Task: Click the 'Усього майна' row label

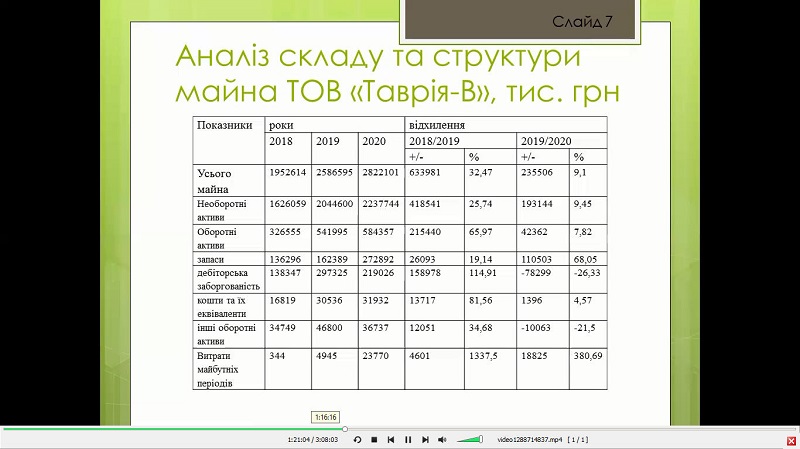Action: coord(214,181)
